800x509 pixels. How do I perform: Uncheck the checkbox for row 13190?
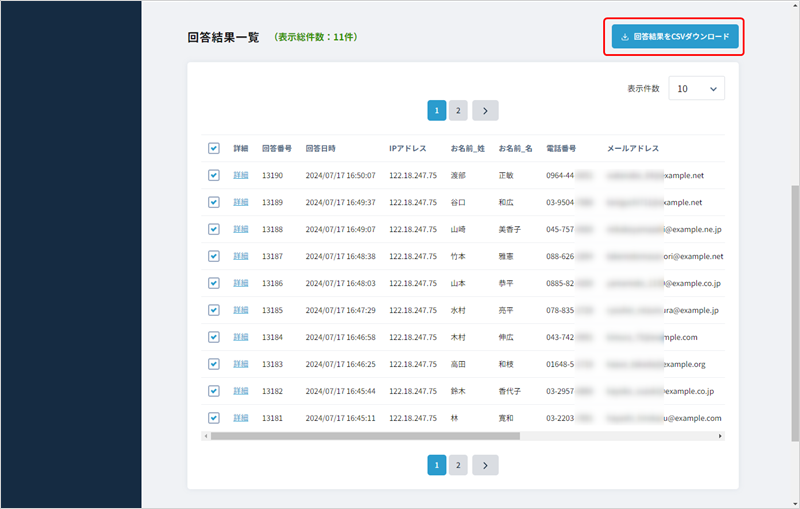pos(214,175)
